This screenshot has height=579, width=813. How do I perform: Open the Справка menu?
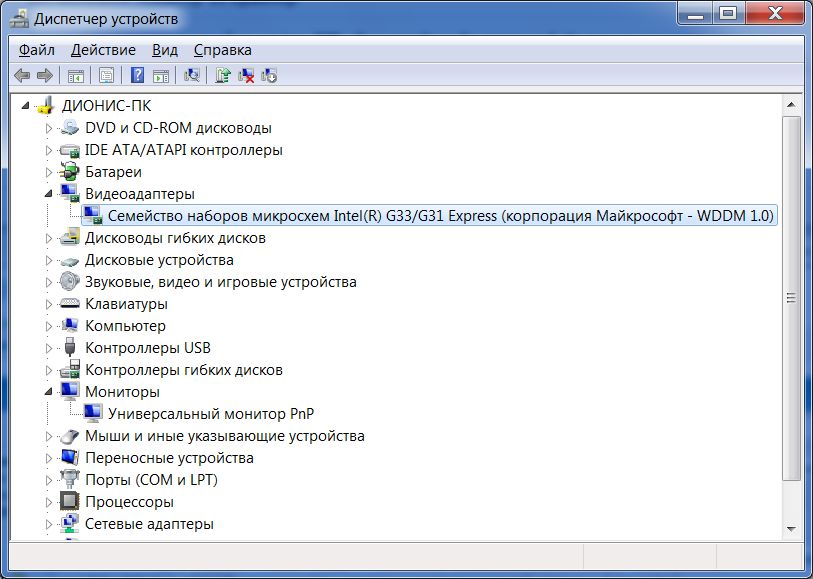222,50
